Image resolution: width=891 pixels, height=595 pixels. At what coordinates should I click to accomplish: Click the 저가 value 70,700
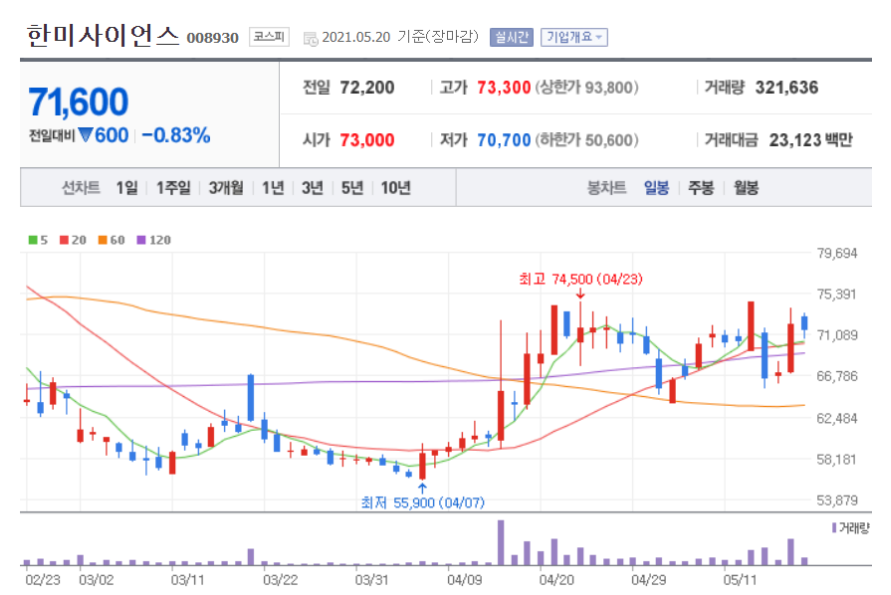click(x=503, y=140)
